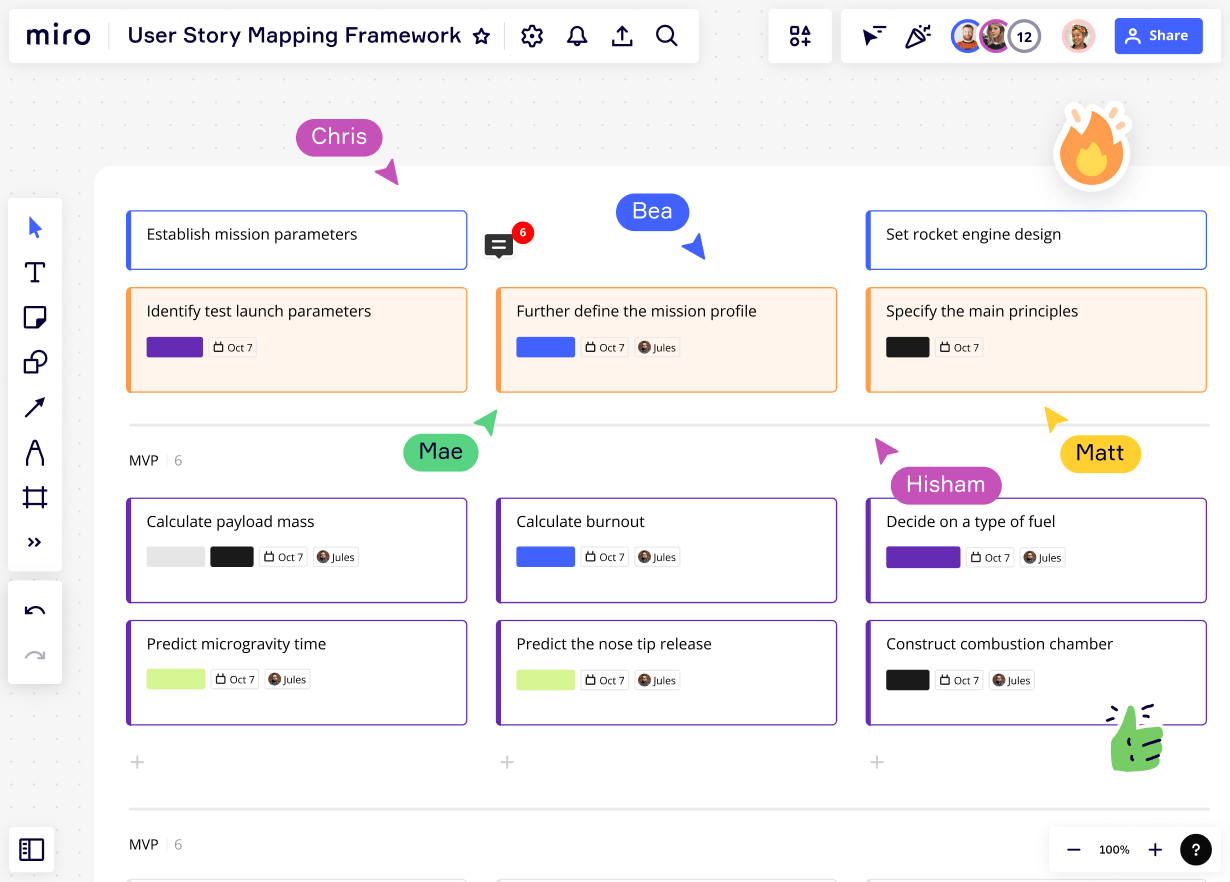Toggle the favorite star next to the board title
The height and width of the screenshot is (882, 1230).
[x=481, y=35]
